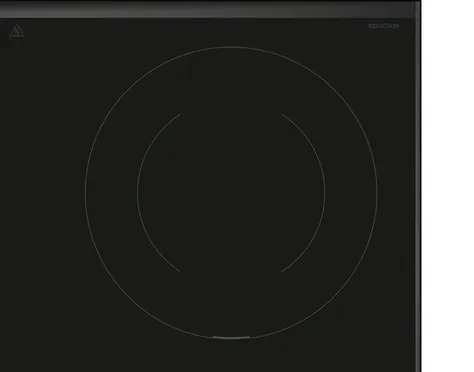Click black glass left of outer ring

[x=42, y=193]
